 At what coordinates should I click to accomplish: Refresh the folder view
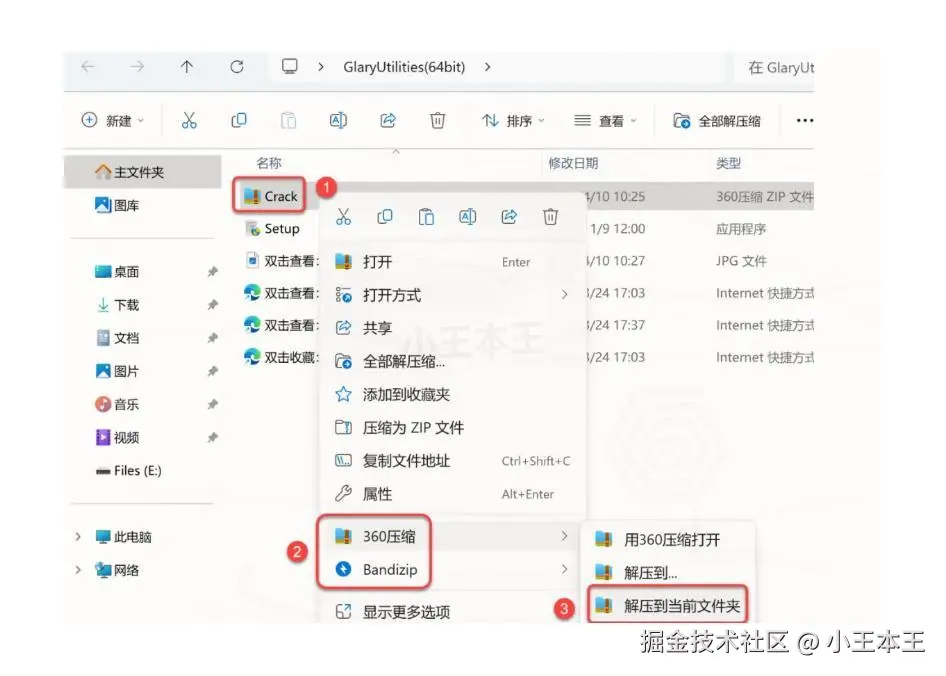pos(236,66)
